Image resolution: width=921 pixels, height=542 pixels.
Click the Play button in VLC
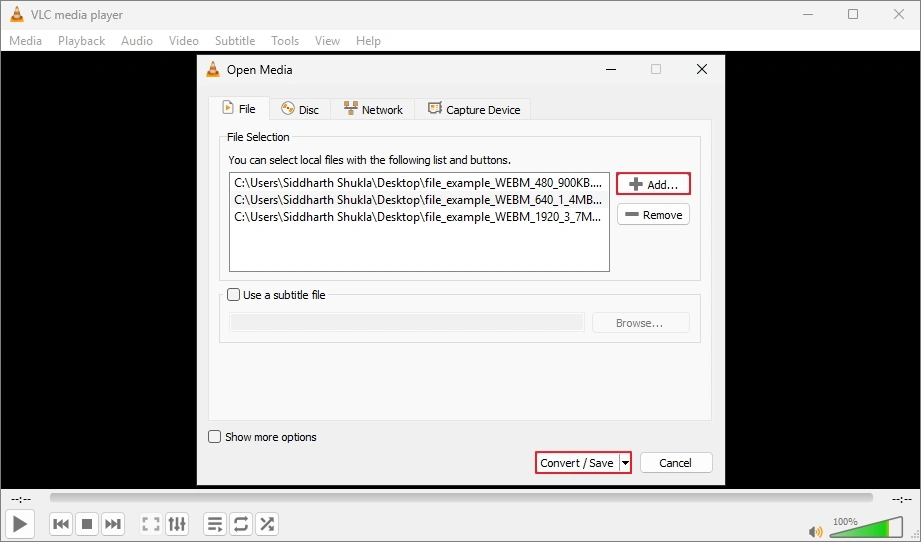(20, 523)
